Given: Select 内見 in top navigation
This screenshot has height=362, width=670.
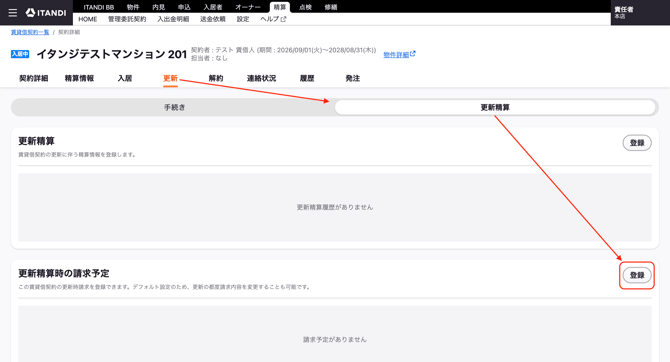Looking at the screenshot, I should pyautogui.click(x=159, y=7).
